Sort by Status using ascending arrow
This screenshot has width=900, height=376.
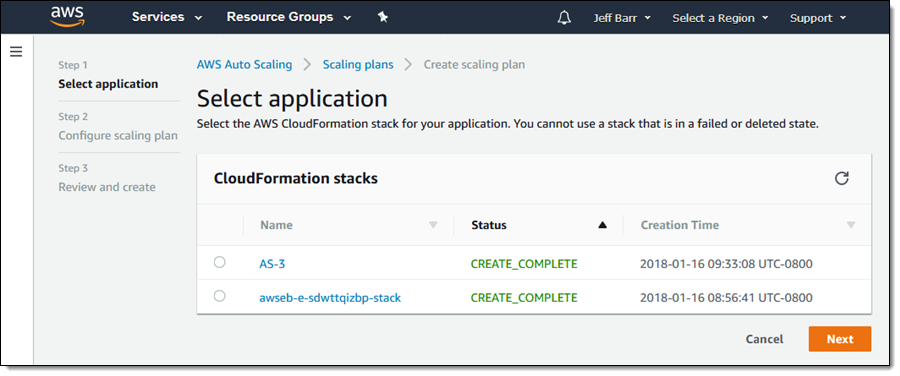coord(602,225)
